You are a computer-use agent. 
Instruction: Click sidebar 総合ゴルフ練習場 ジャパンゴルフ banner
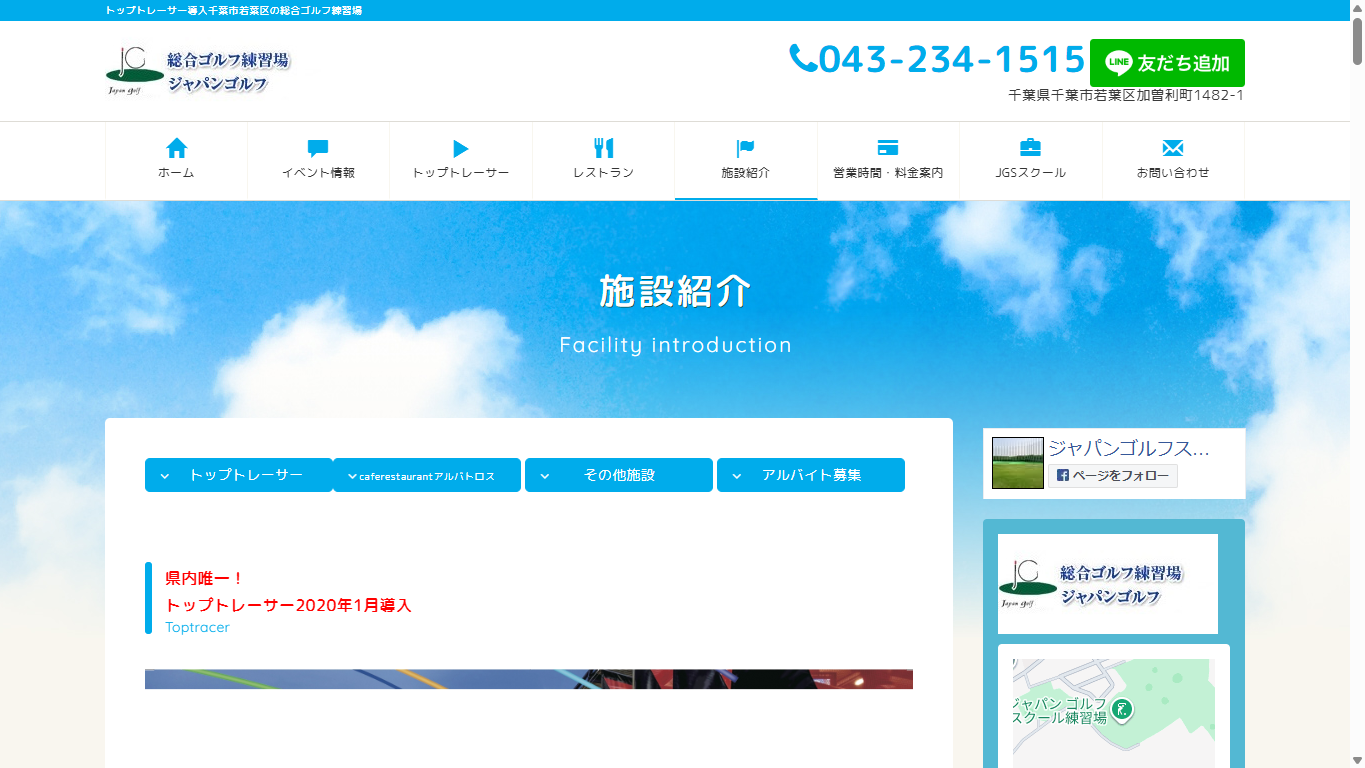point(1108,584)
